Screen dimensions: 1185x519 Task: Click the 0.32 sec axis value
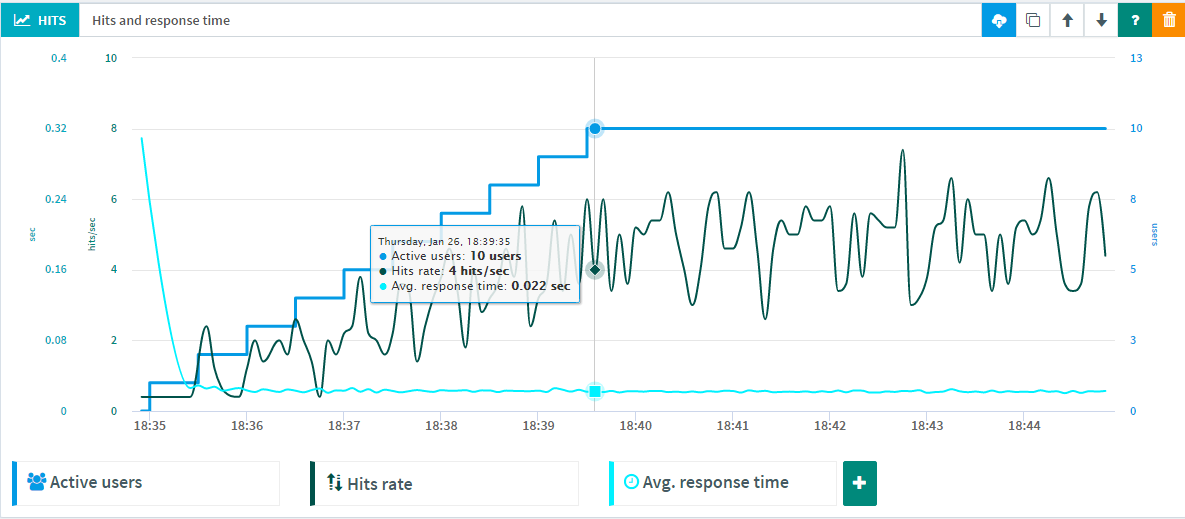pyautogui.click(x=57, y=128)
